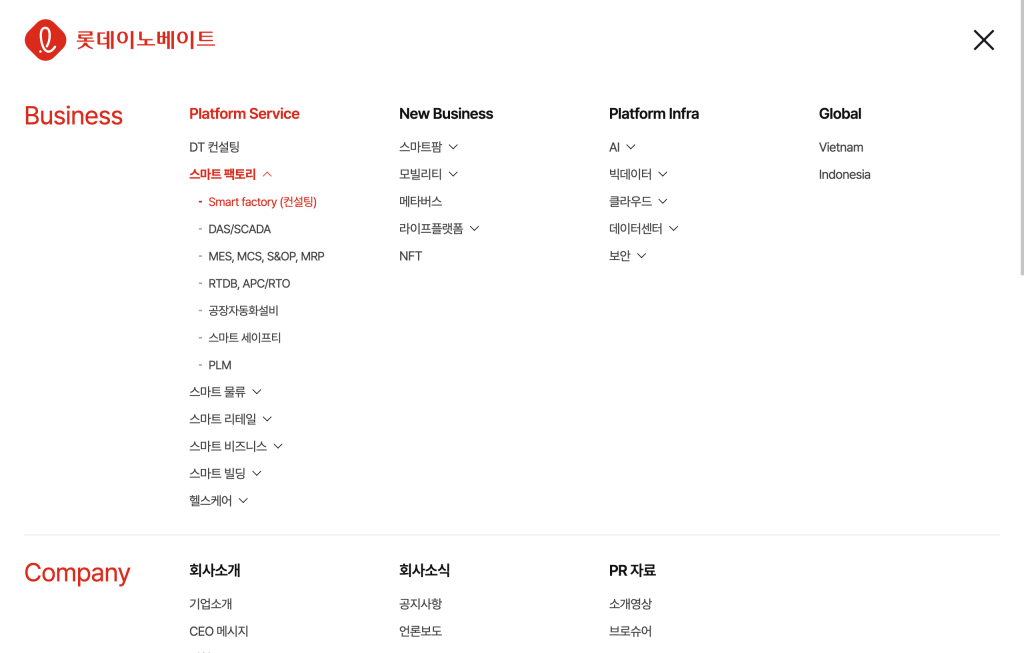Open the DAS/SCADA link
This screenshot has height=653, width=1024.
[239, 229]
